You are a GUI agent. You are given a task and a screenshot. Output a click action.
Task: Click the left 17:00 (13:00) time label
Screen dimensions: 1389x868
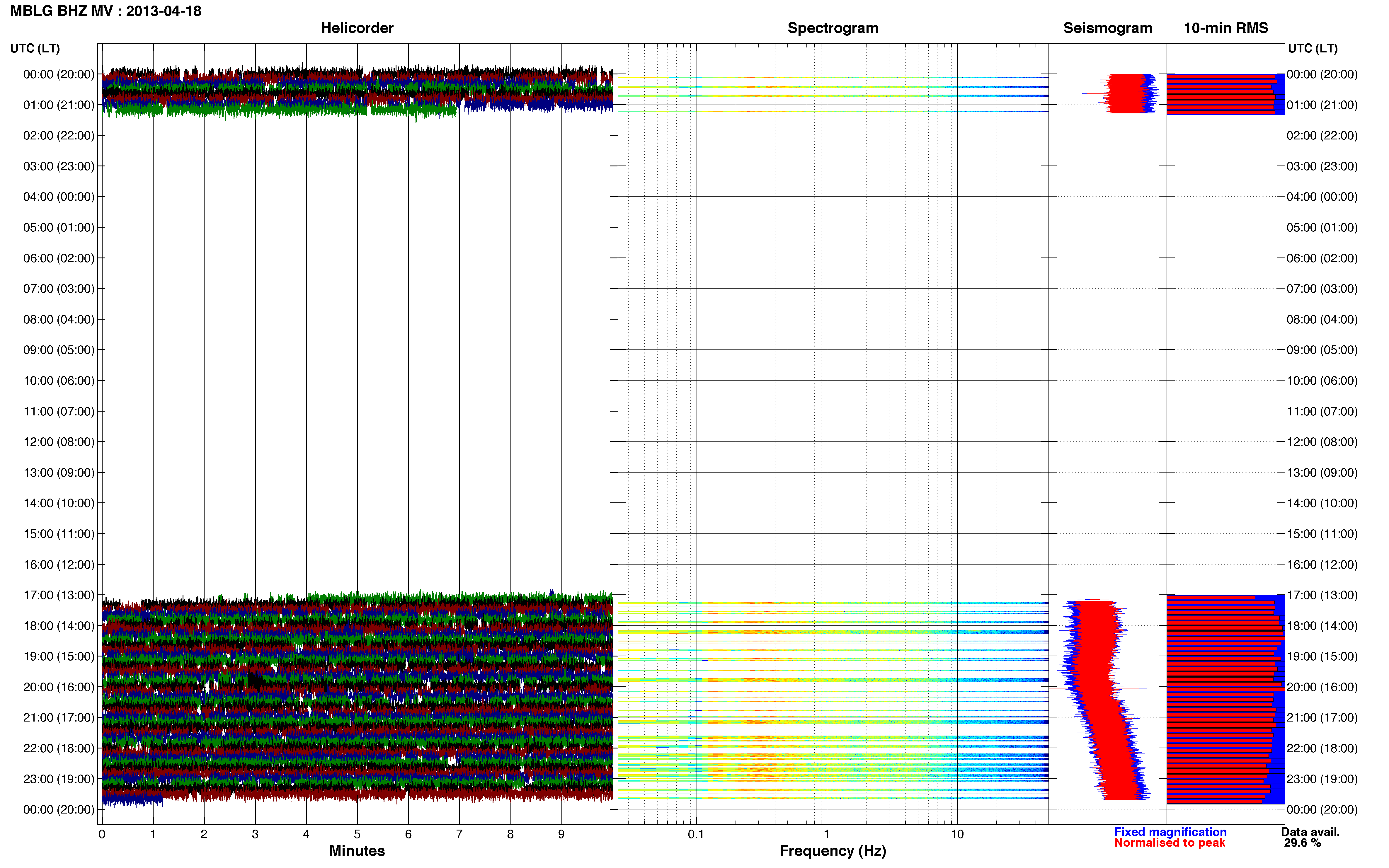click(59, 595)
